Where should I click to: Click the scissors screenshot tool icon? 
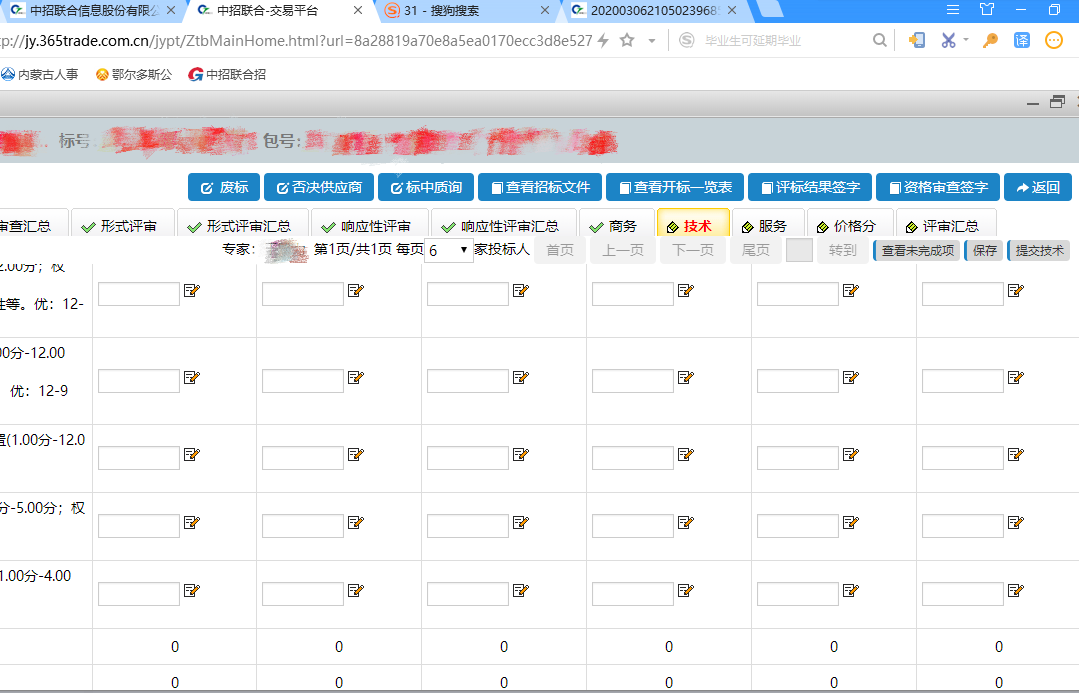click(x=948, y=40)
